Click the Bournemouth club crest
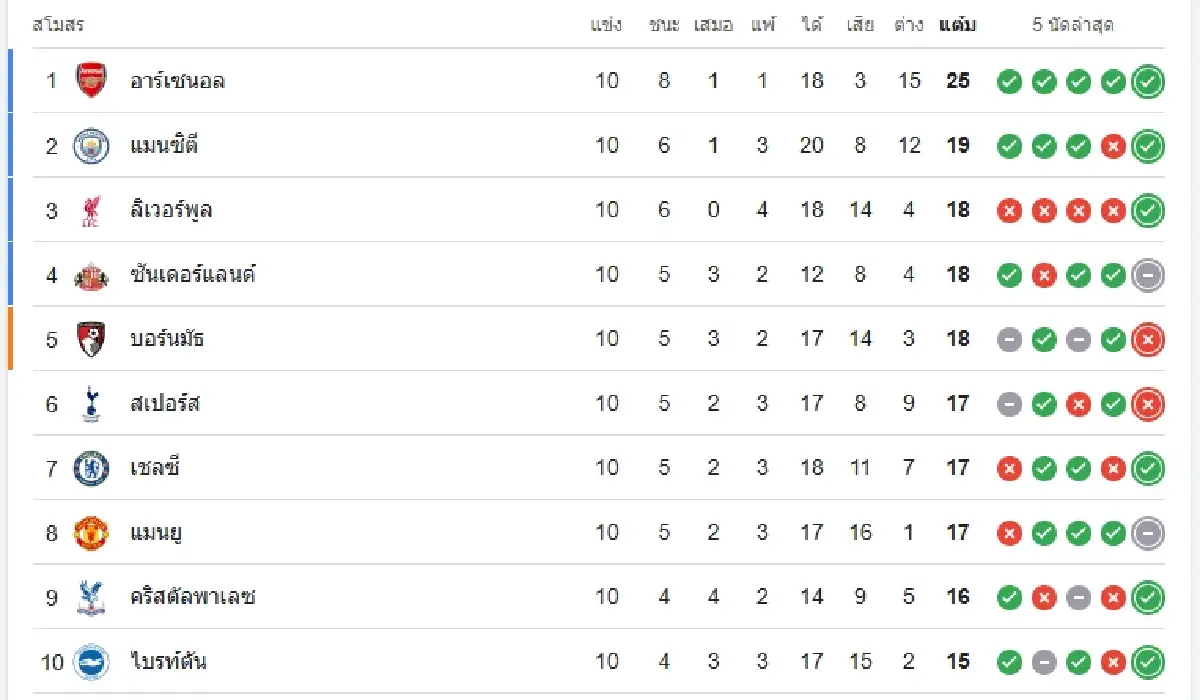This screenshot has height=700, width=1200. point(91,339)
